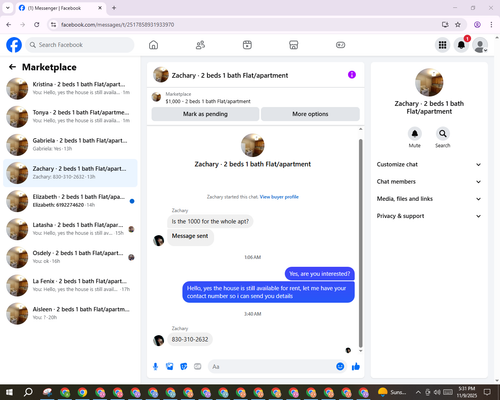The height and width of the screenshot is (400, 500).
Task: Choose a sticker
Action: click(x=184, y=367)
